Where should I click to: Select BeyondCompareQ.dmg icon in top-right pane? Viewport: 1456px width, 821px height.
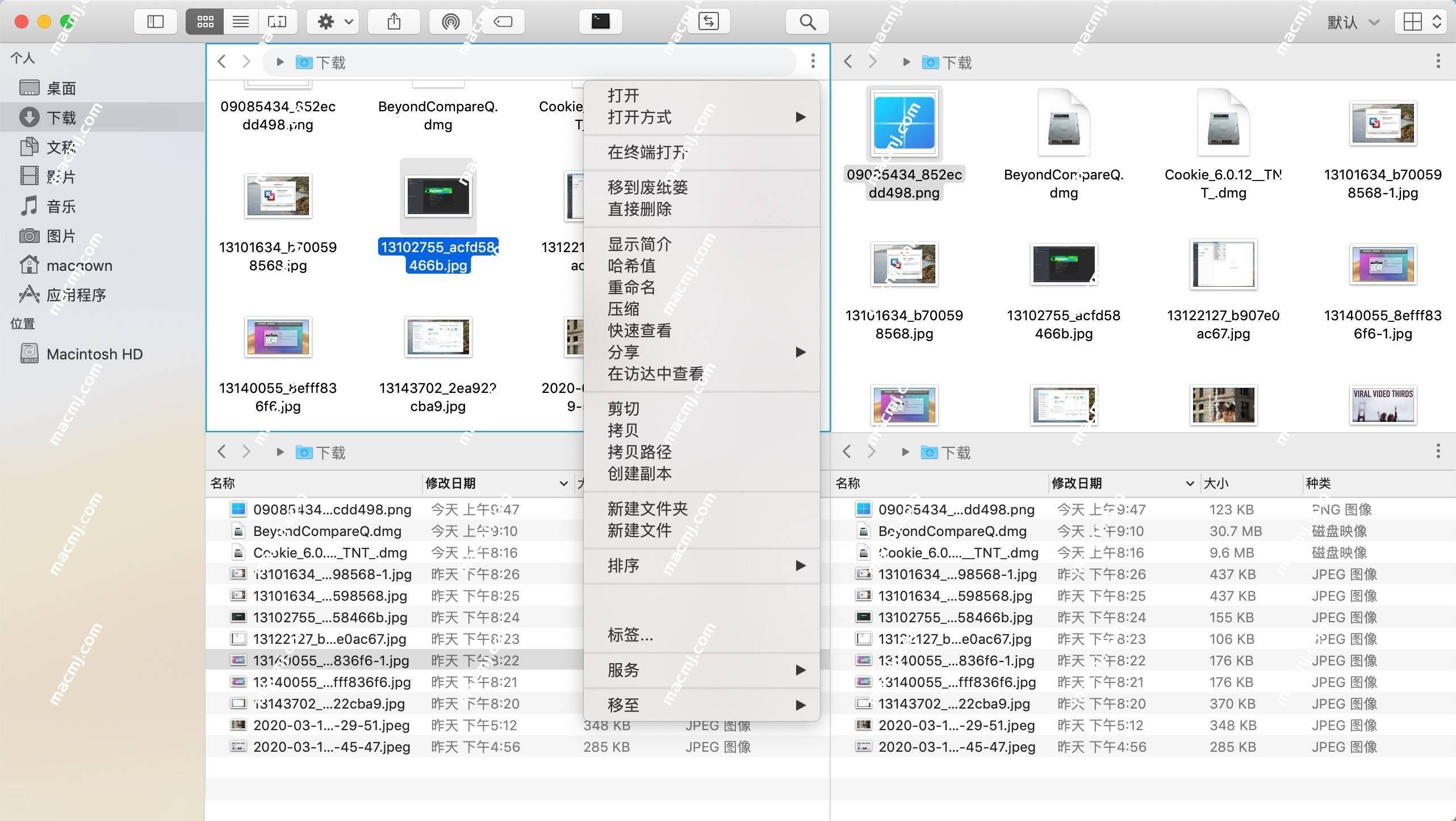point(1064,122)
